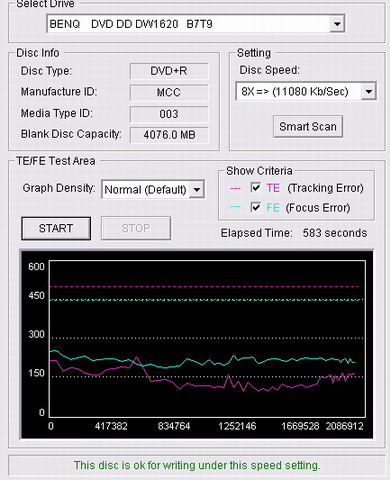Toggle the FE Focus Error checkbox
This screenshot has height=480, width=390.
click(256, 207)
